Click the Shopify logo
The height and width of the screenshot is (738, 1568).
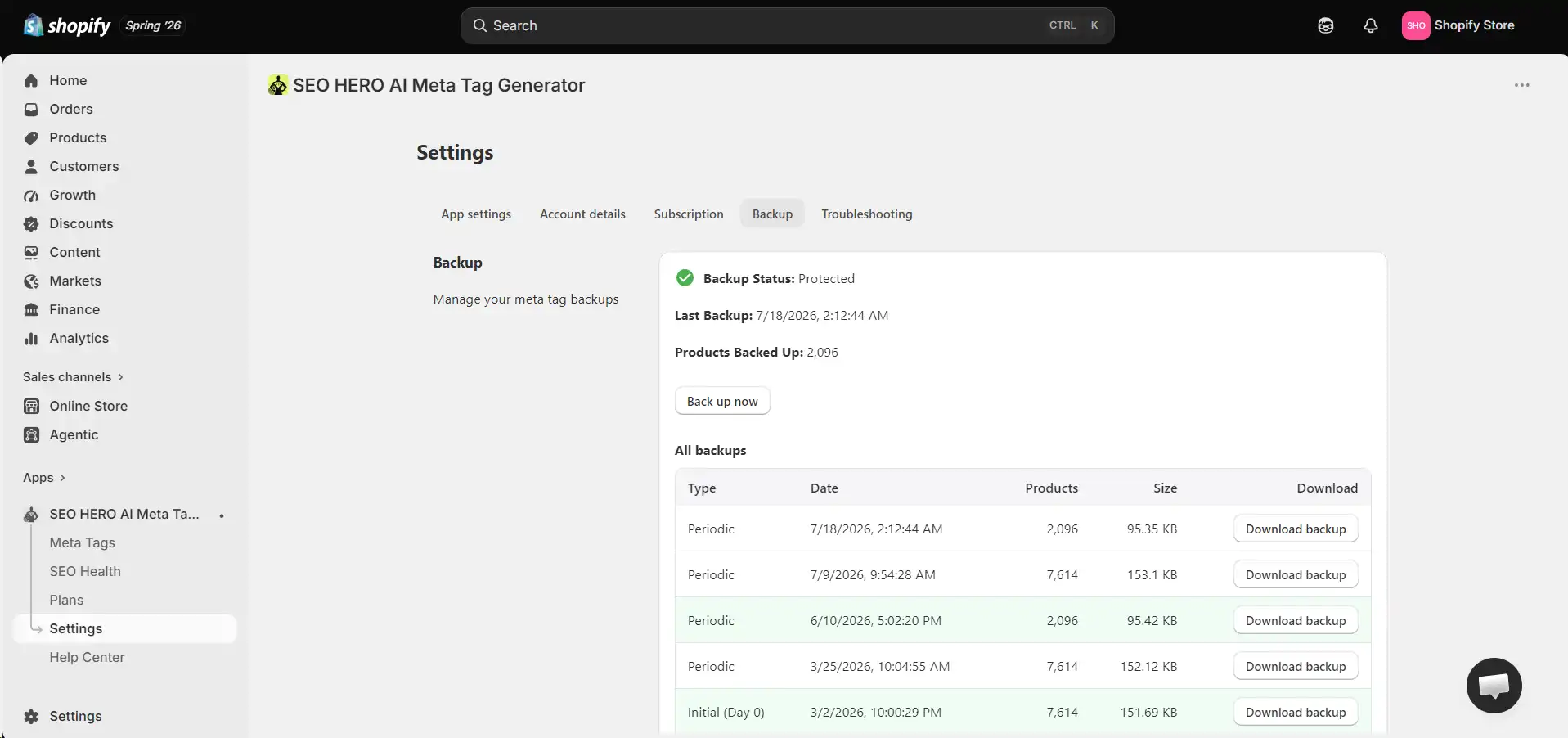(67, 25)
